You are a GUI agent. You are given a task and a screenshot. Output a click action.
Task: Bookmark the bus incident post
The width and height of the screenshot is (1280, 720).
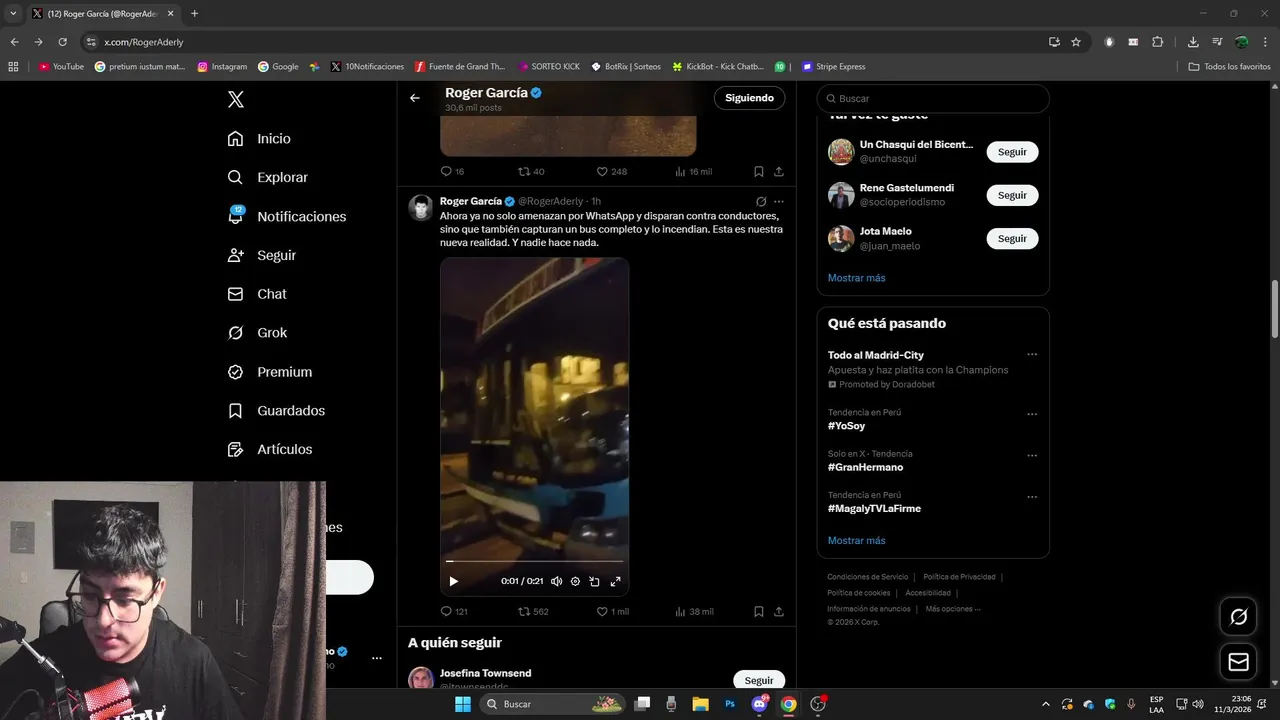[758, 611]
